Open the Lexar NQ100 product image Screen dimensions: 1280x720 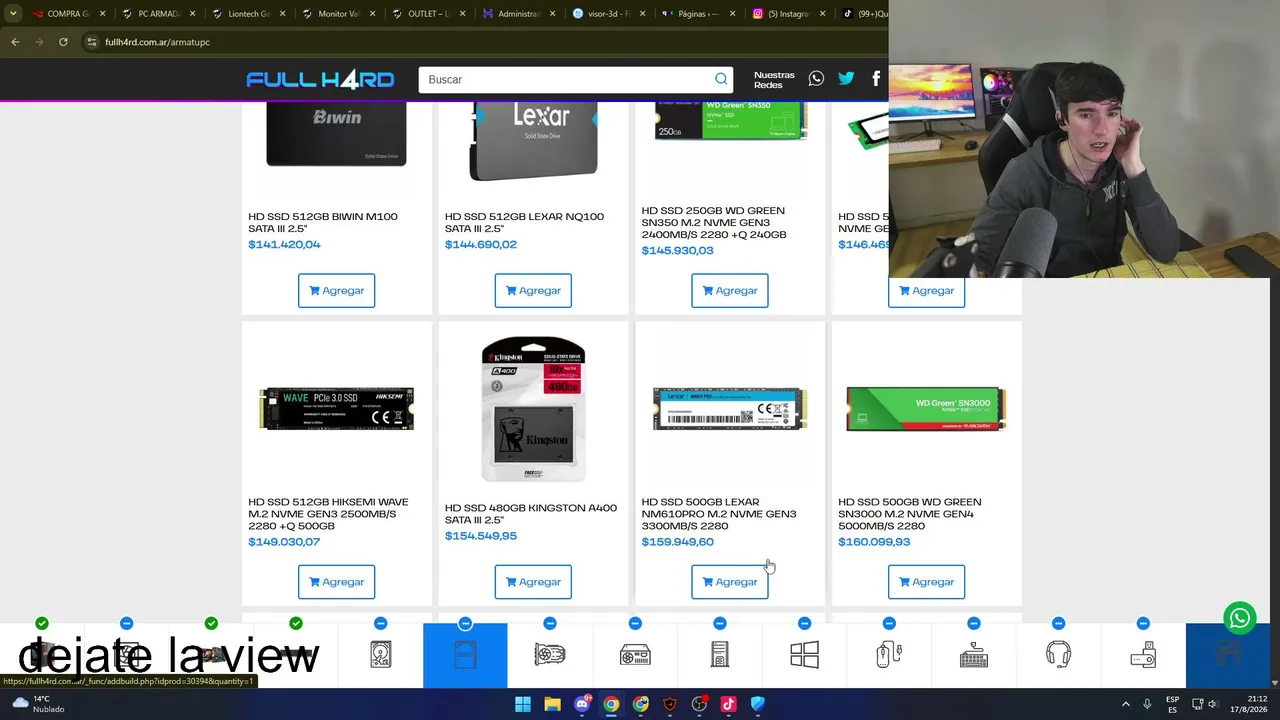click(x=533, y=141)
